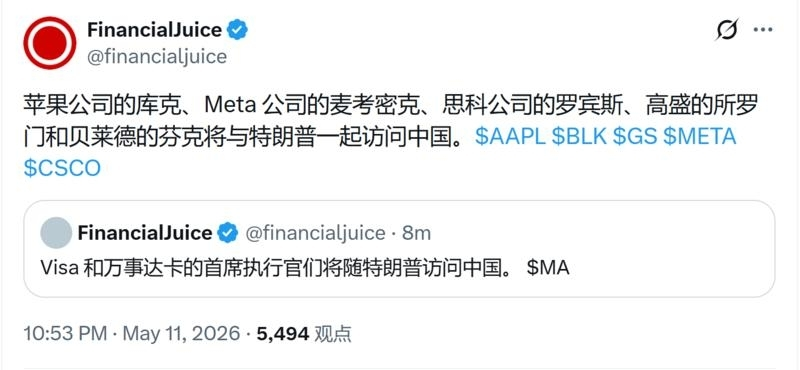
Task: Click the 8m timestamp in the quoted tweet
Action: pyautogui.click(x=416, y=233)
